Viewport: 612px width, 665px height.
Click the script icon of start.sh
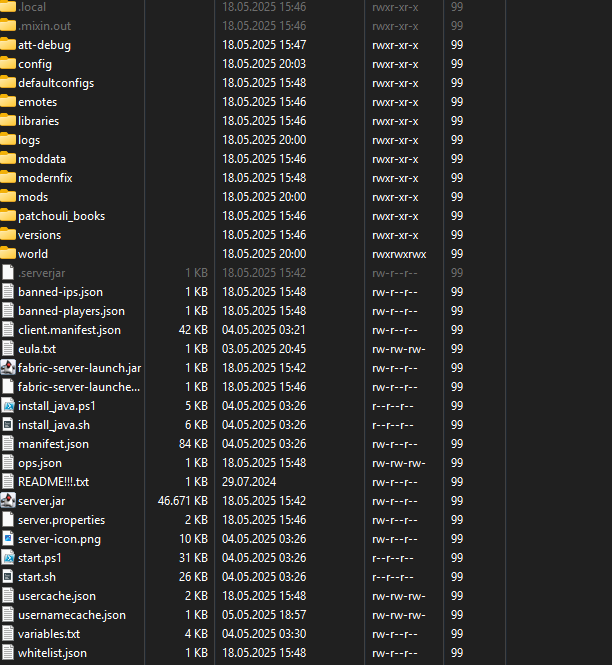8,577
